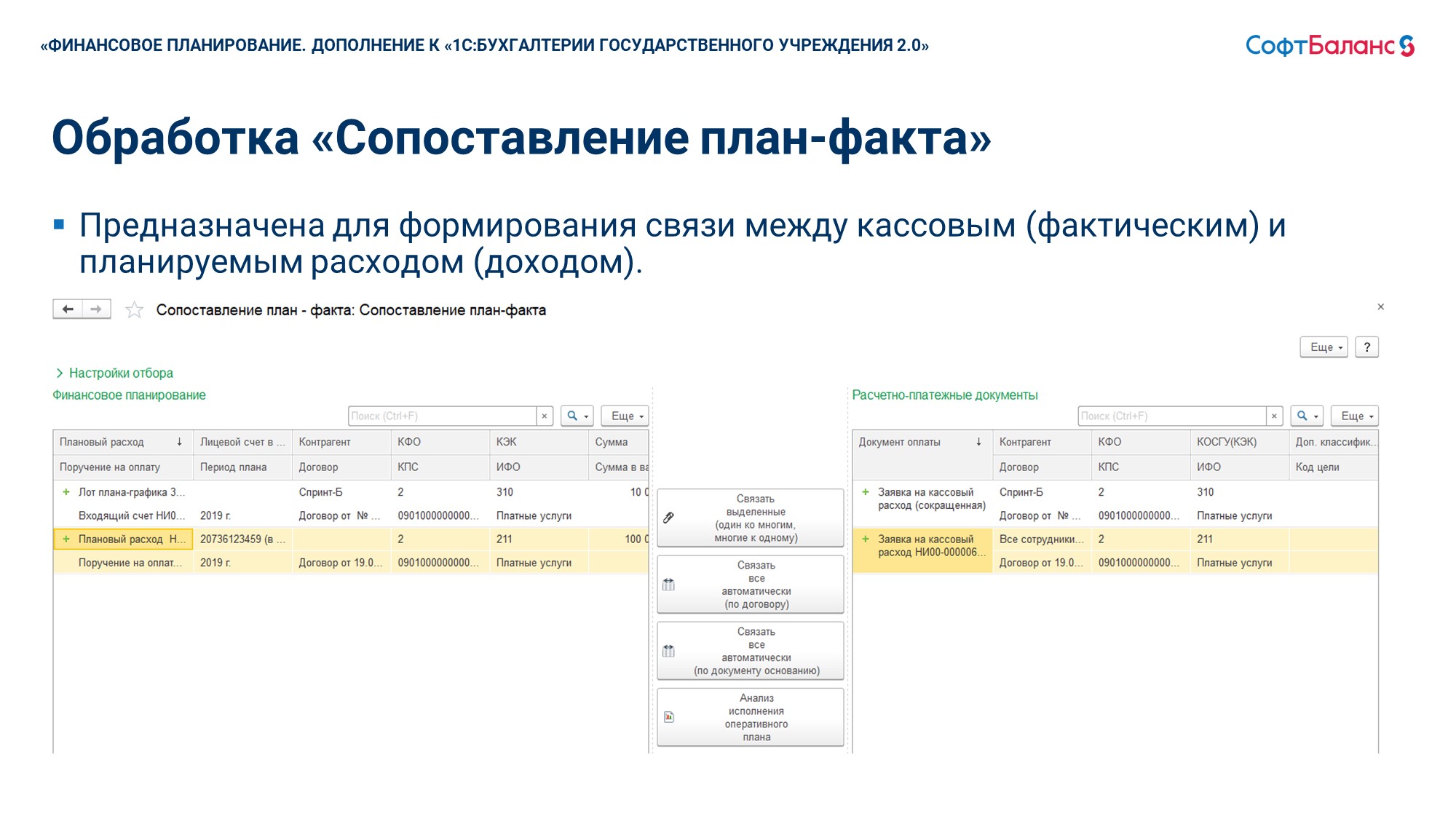This screenshot has height=819, width=1456.
Task: Click paperclip icon on Связать выделенные button
Action: click(669, 518)
